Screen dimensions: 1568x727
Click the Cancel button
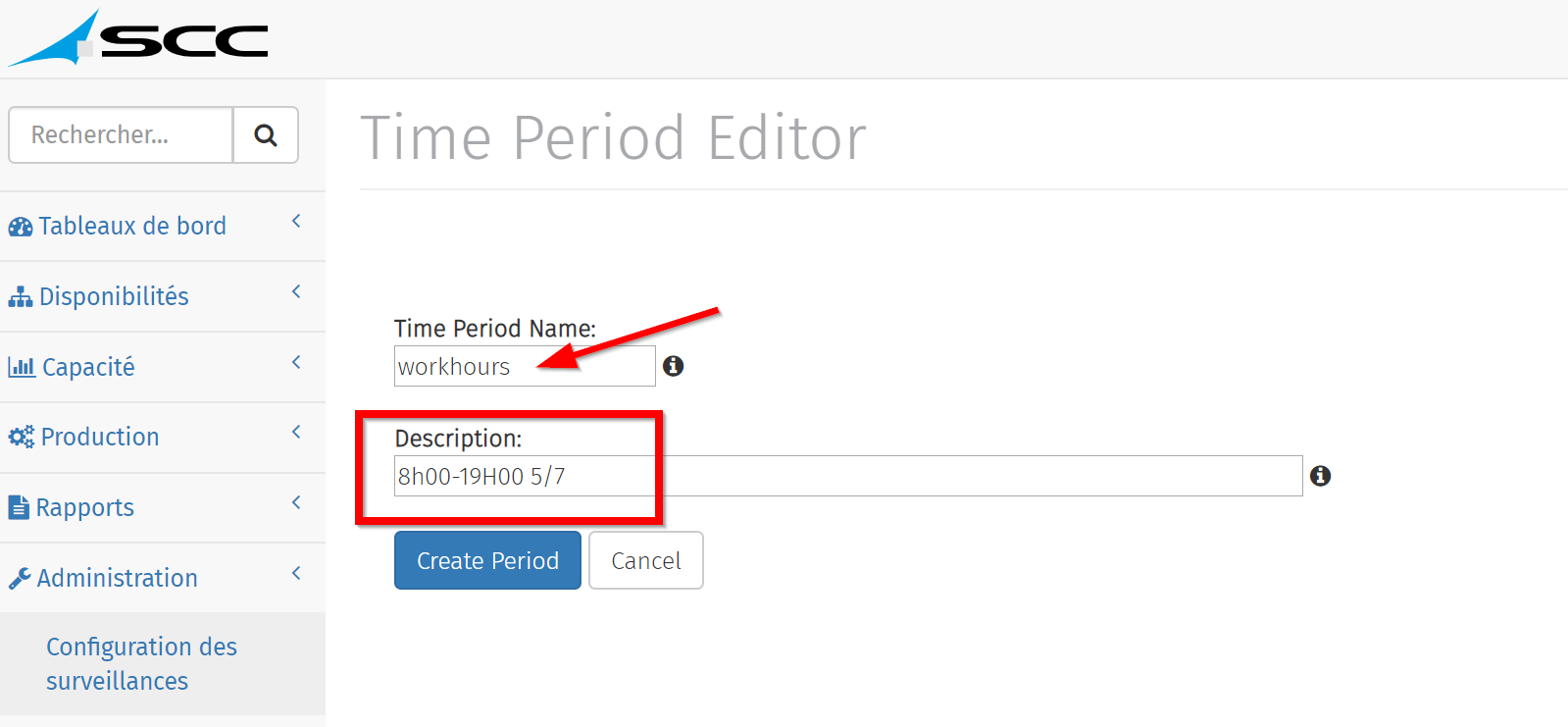coord(646,560)
